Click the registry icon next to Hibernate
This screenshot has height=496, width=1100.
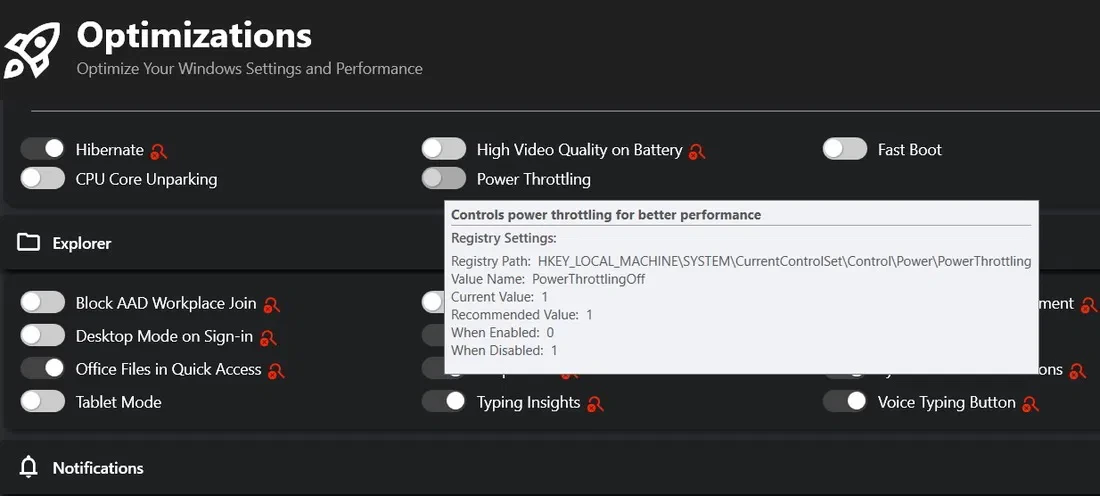point(159,151)
